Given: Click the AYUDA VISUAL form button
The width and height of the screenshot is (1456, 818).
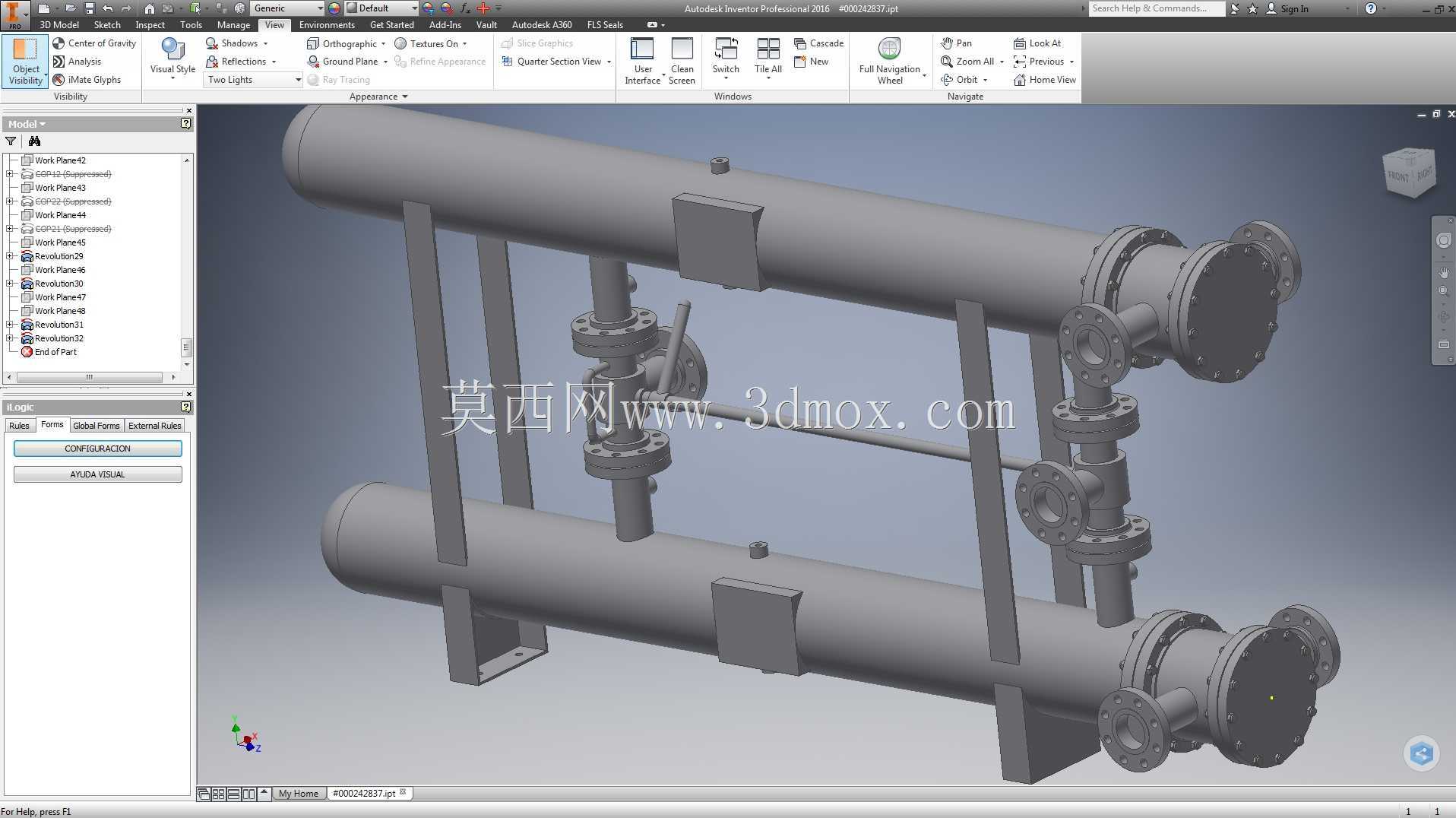Looking at the screenshot, I should (98, 474).
